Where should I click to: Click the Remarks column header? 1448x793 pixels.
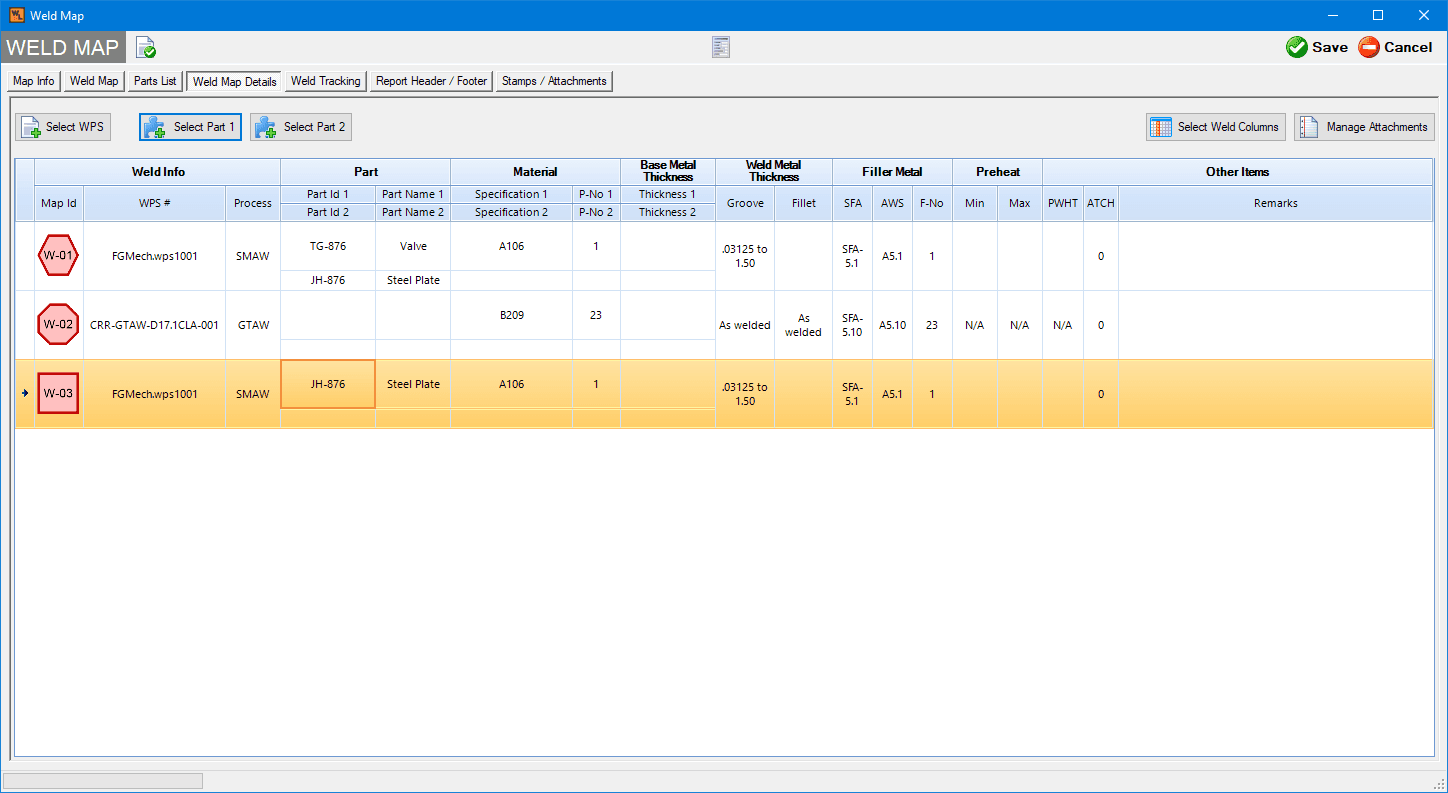tap(1276, 203)
